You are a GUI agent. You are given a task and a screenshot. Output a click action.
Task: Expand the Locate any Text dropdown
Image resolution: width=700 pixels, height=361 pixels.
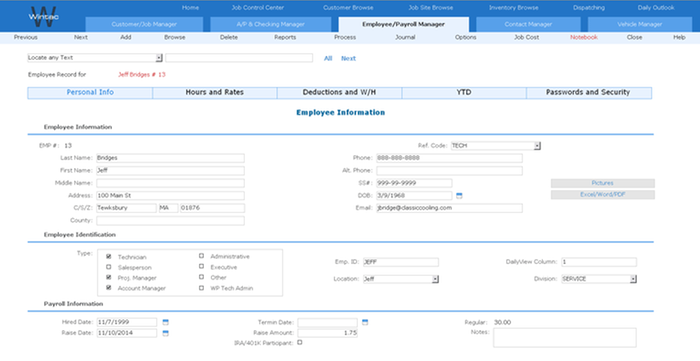coord(159,58)
